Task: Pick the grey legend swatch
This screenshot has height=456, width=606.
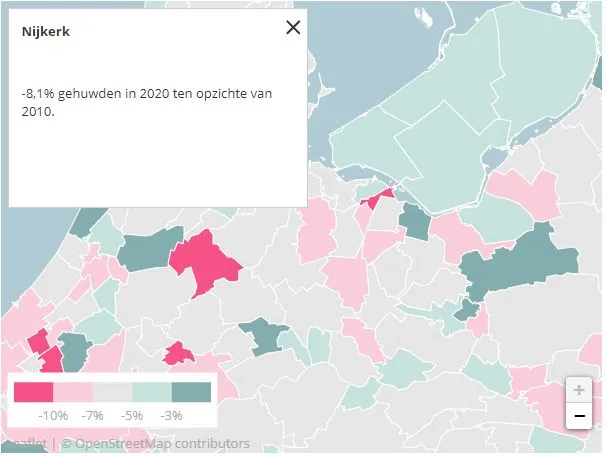Action: (112, 391)
